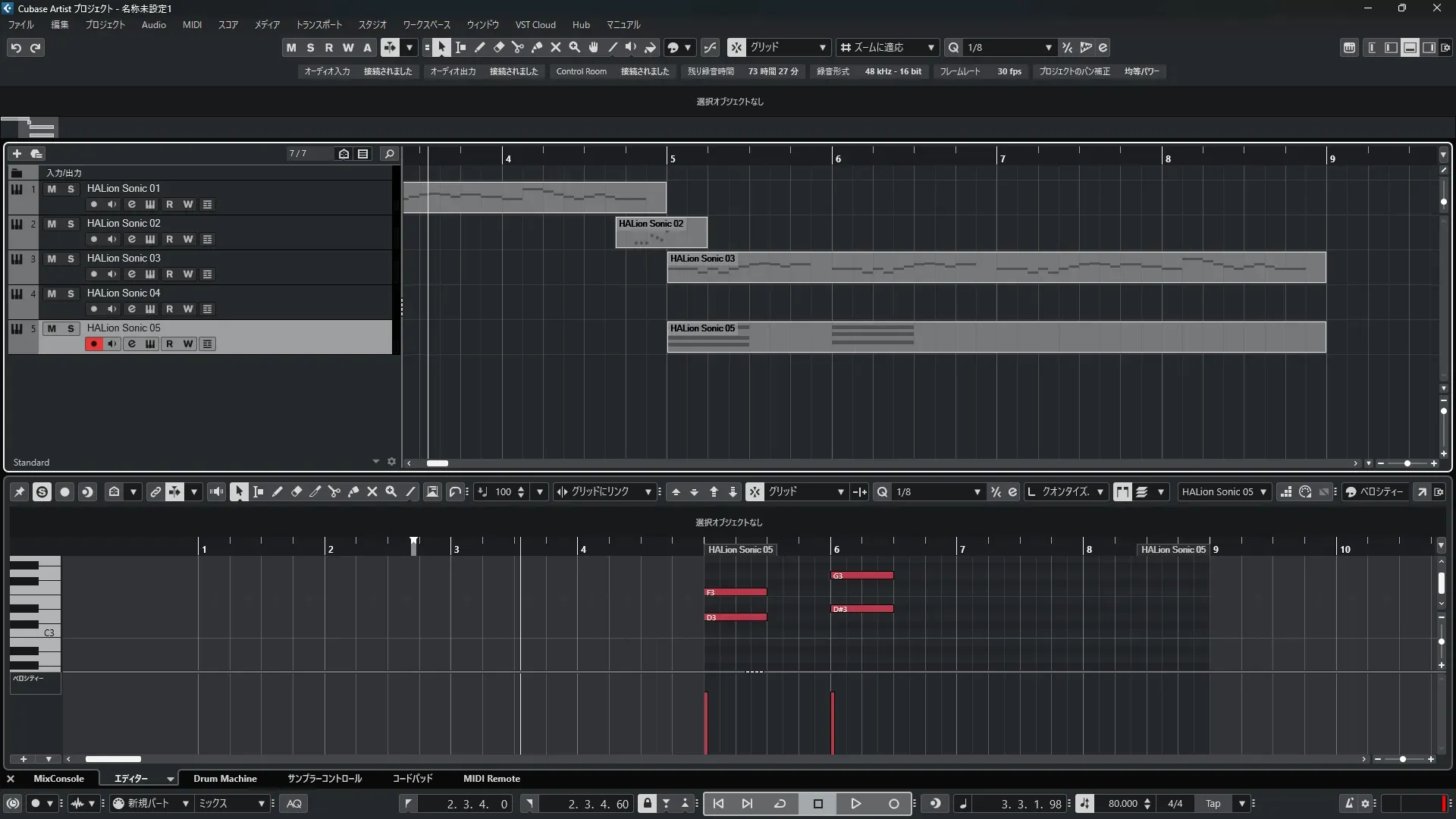Viewport: 1456px width, 819px height.
Task: Open the トランスポート menu
Action: tap(318, 25)
